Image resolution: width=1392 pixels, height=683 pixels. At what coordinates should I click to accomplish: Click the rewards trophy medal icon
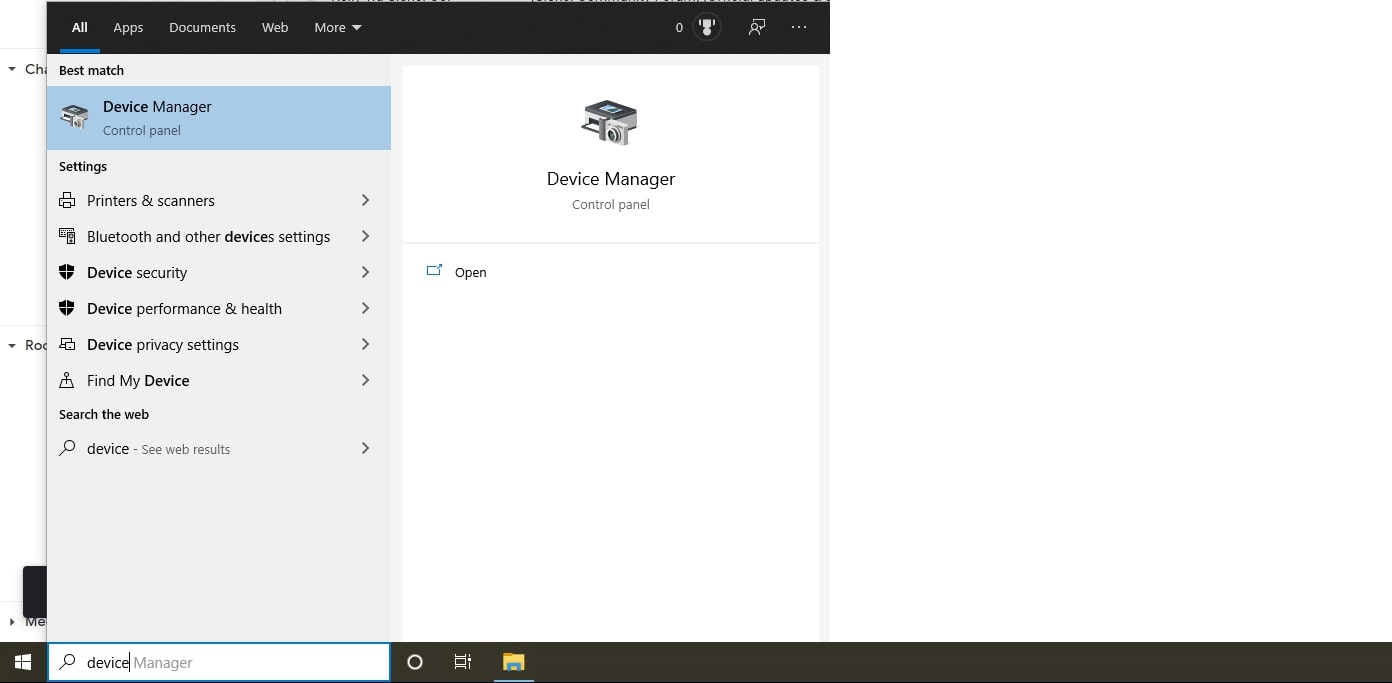coord(707,27)
